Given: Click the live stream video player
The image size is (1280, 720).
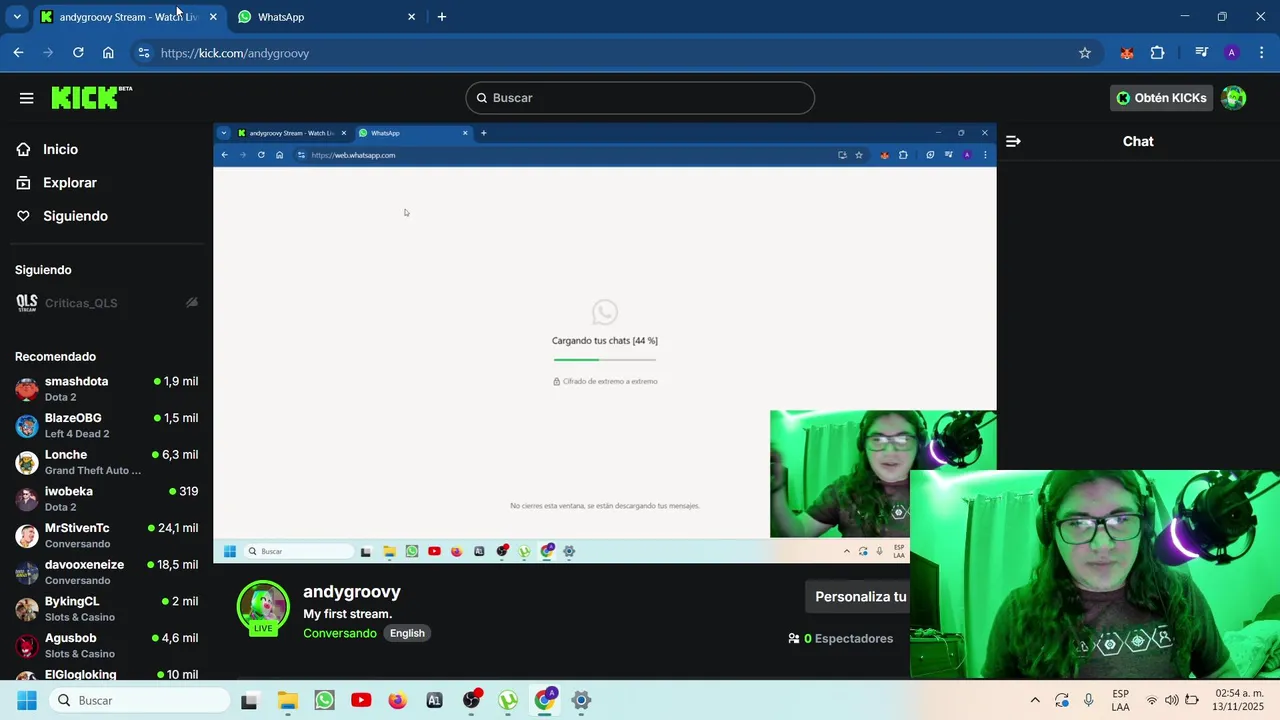Looking at the screenshot, I should pyautogui.click(x=605, y=343).
